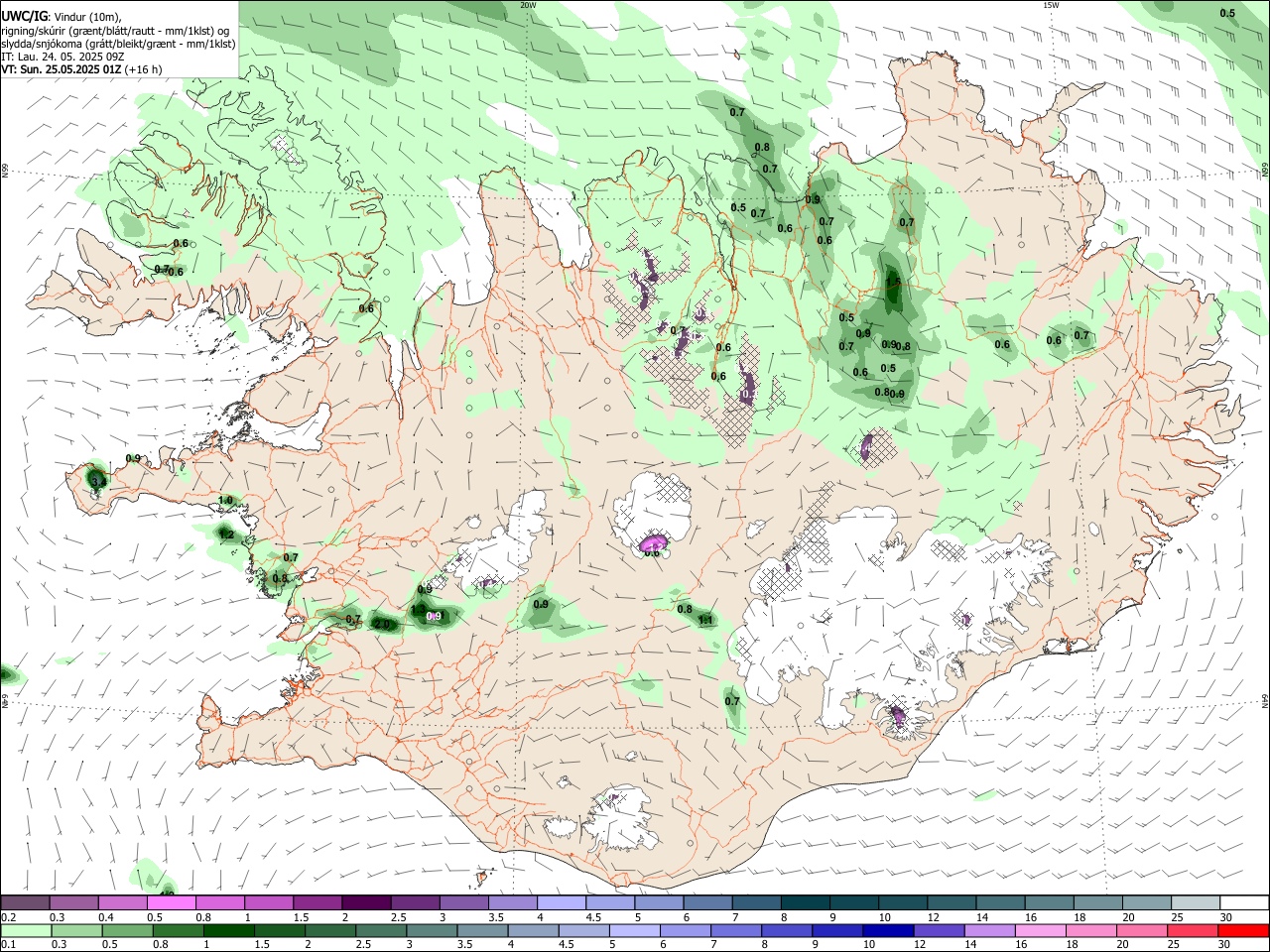Pick the deep blue rain swatch at 10

tap(887, 930)
